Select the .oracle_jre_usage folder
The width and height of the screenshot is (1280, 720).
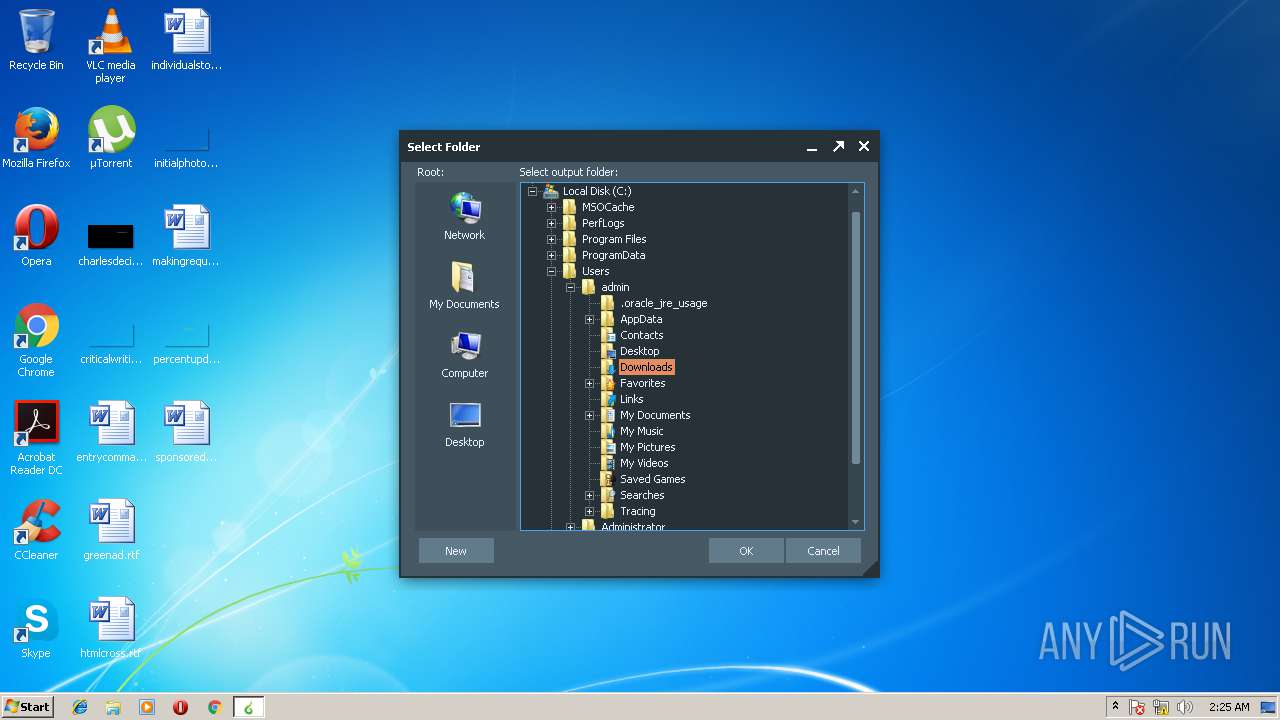pos(663,303)
